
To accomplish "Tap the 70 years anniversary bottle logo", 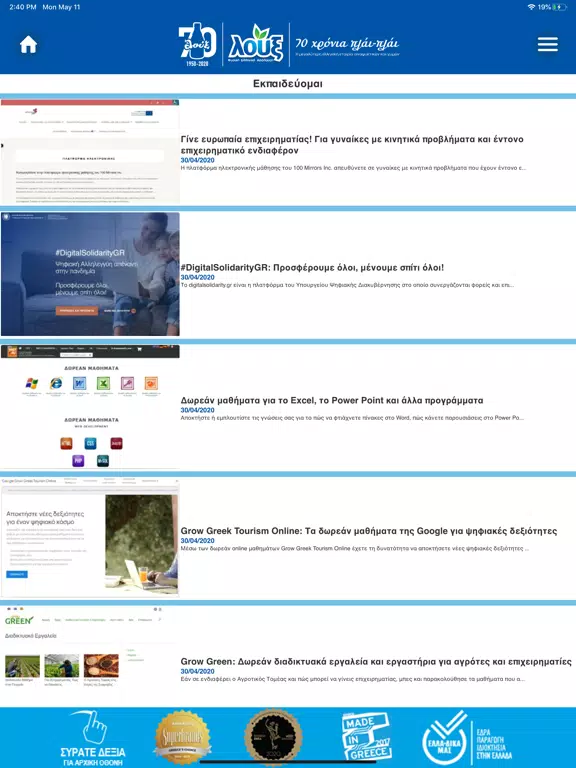I will (x=198, y=44).
